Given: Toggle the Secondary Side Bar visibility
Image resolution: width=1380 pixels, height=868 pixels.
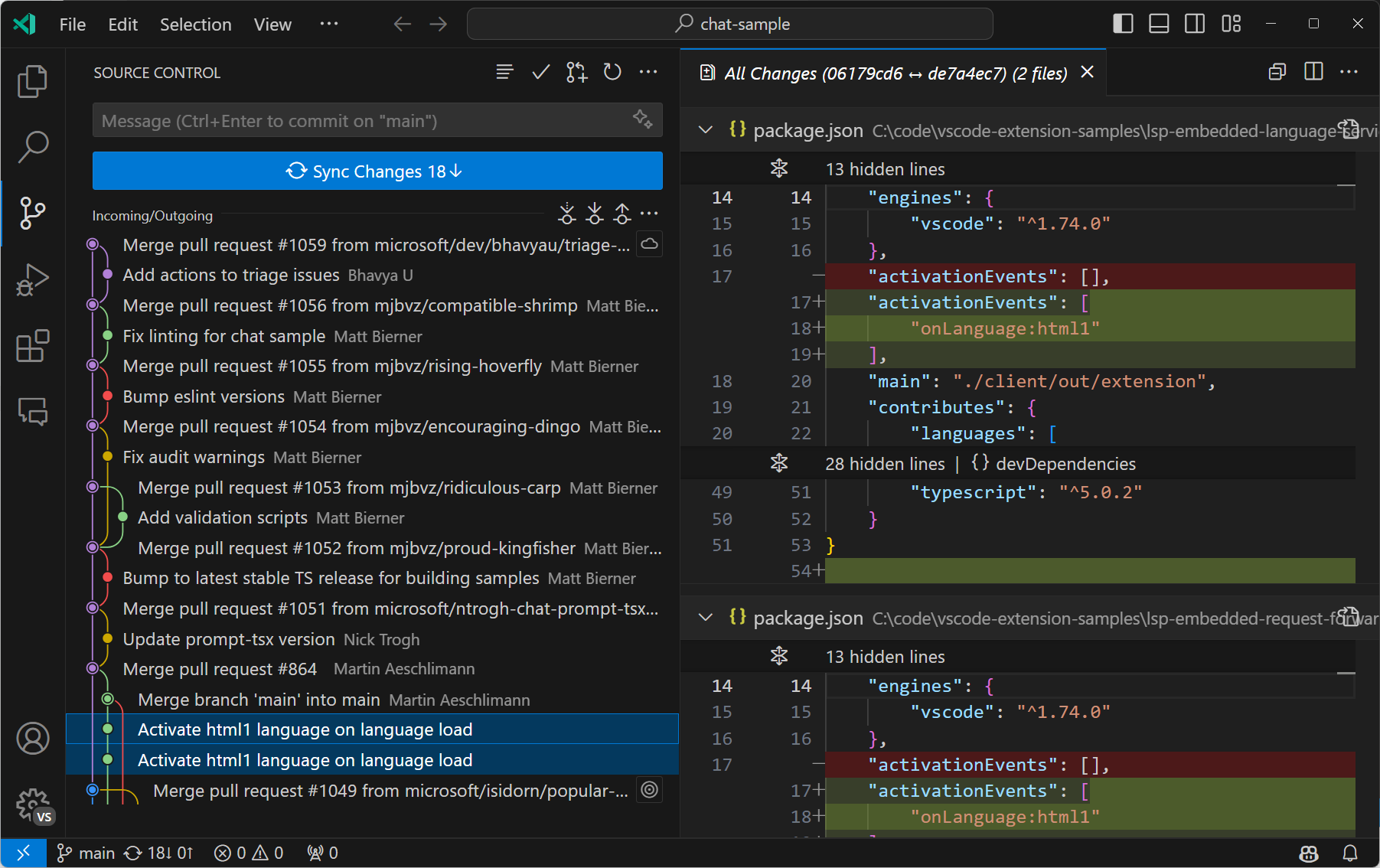Looking at the screenshot, I should tap(1195, 24).
